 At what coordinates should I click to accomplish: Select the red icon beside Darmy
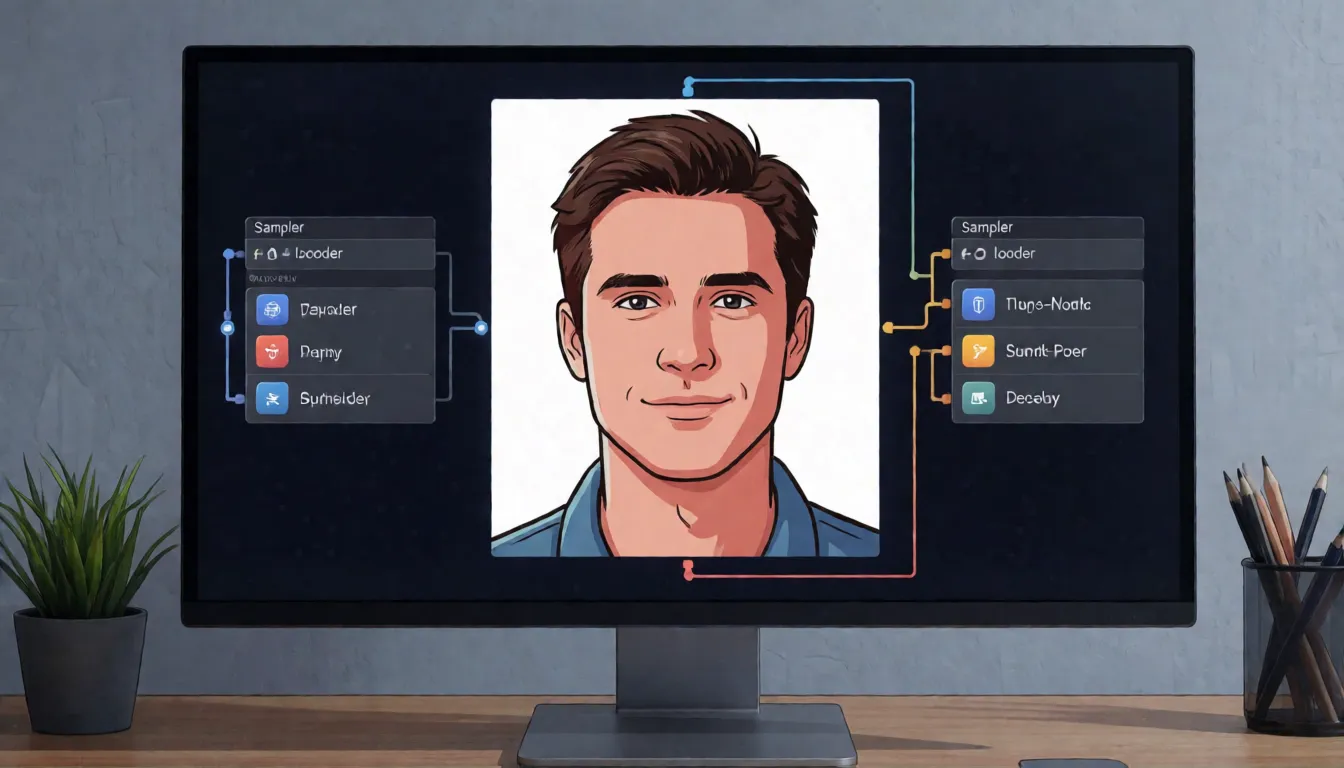tap(272, 352)
